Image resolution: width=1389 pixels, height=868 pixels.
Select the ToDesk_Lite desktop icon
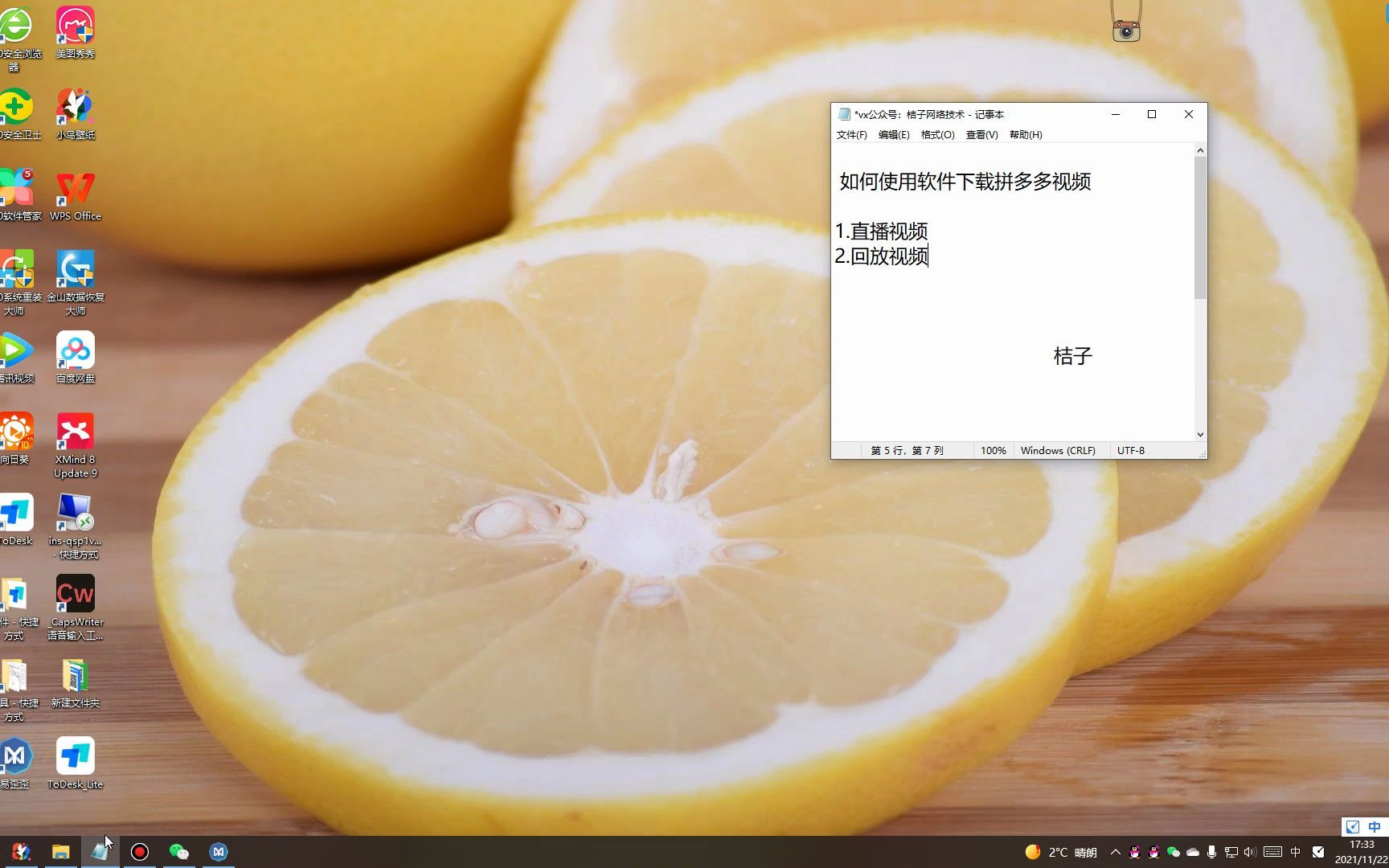[x=76, y=764]
